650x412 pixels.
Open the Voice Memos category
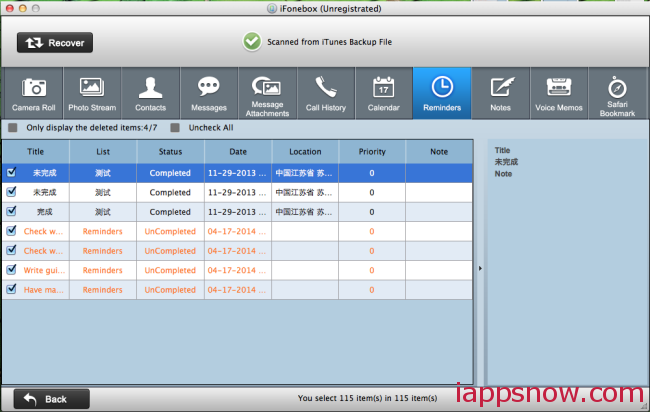[559, 94]
